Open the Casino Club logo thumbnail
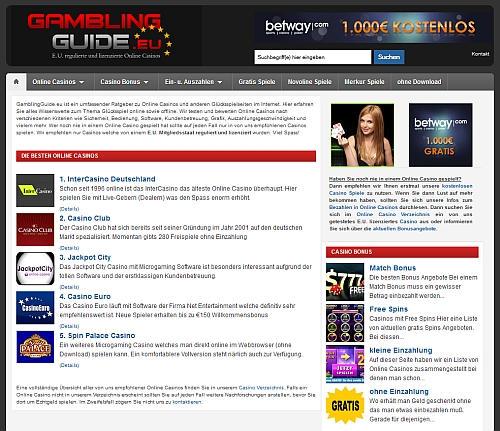 click(35, 230)
